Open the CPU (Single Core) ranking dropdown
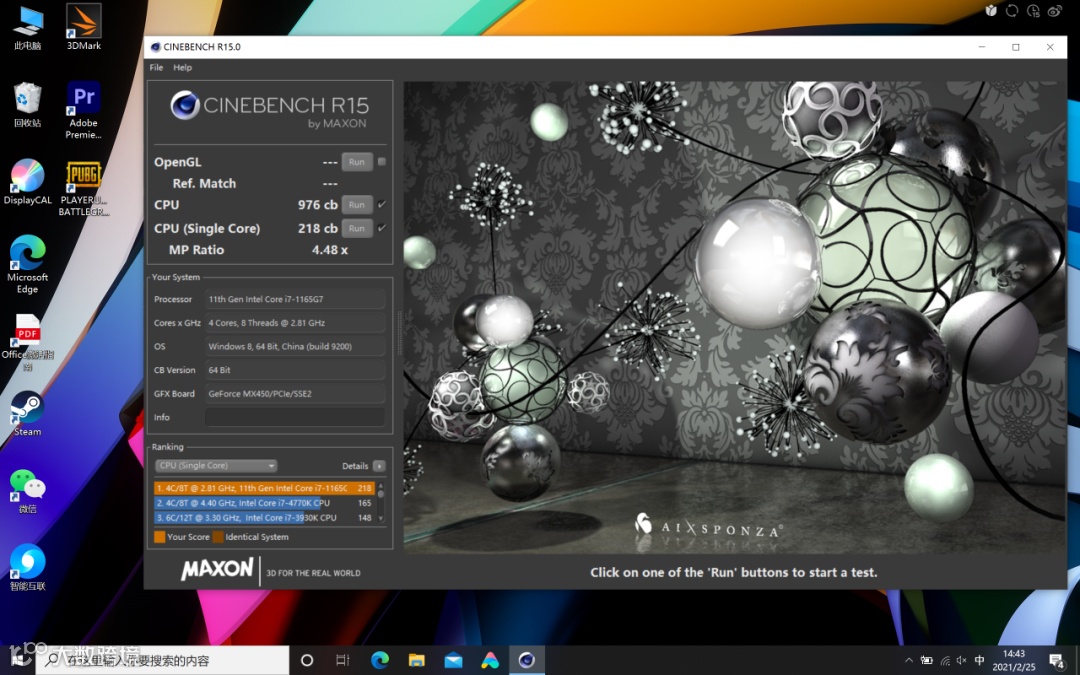Image resolution: width=1080 pixels, height=675 pixels. pos(216,466)
